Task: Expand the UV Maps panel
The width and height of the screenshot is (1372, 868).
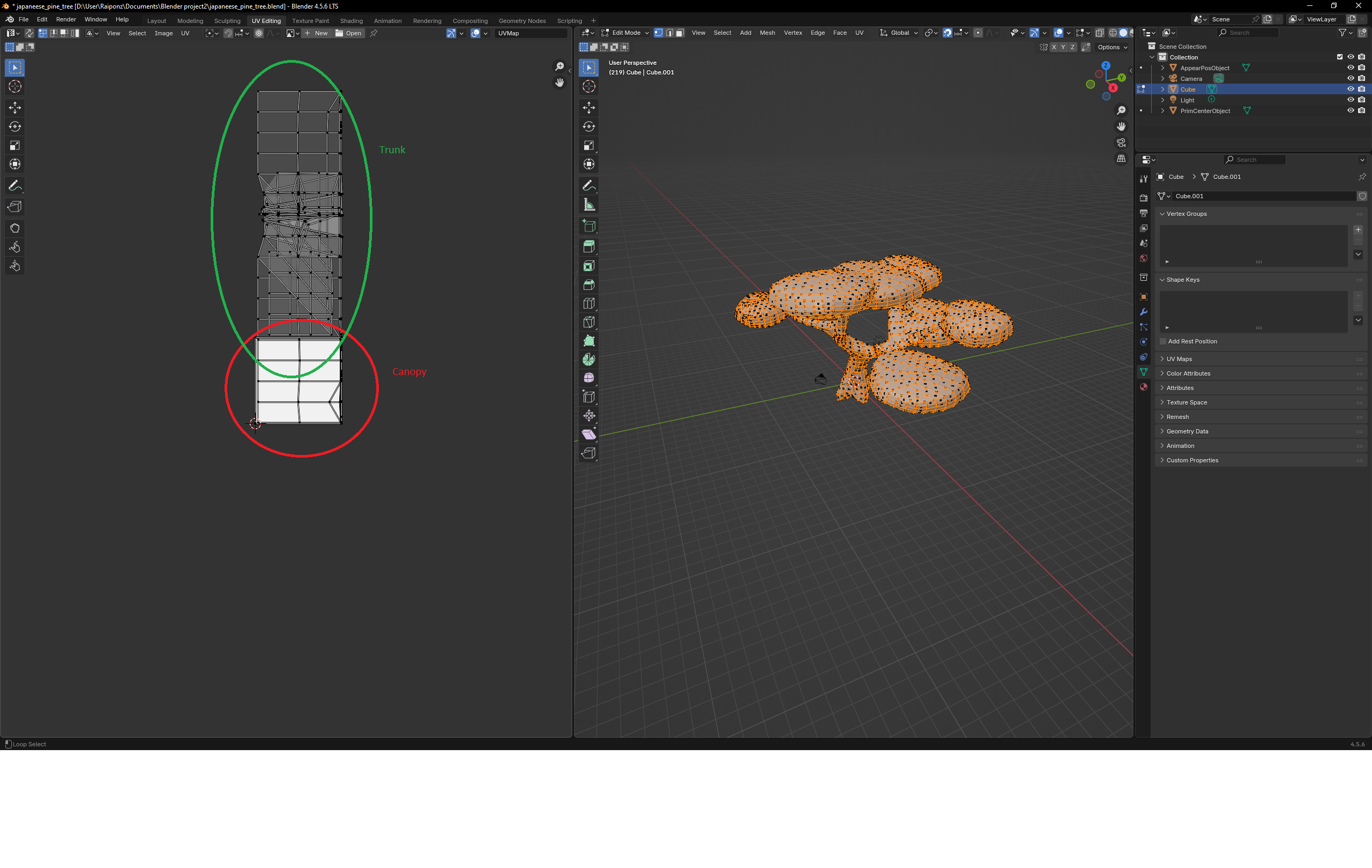Action: click(1179, 359)
